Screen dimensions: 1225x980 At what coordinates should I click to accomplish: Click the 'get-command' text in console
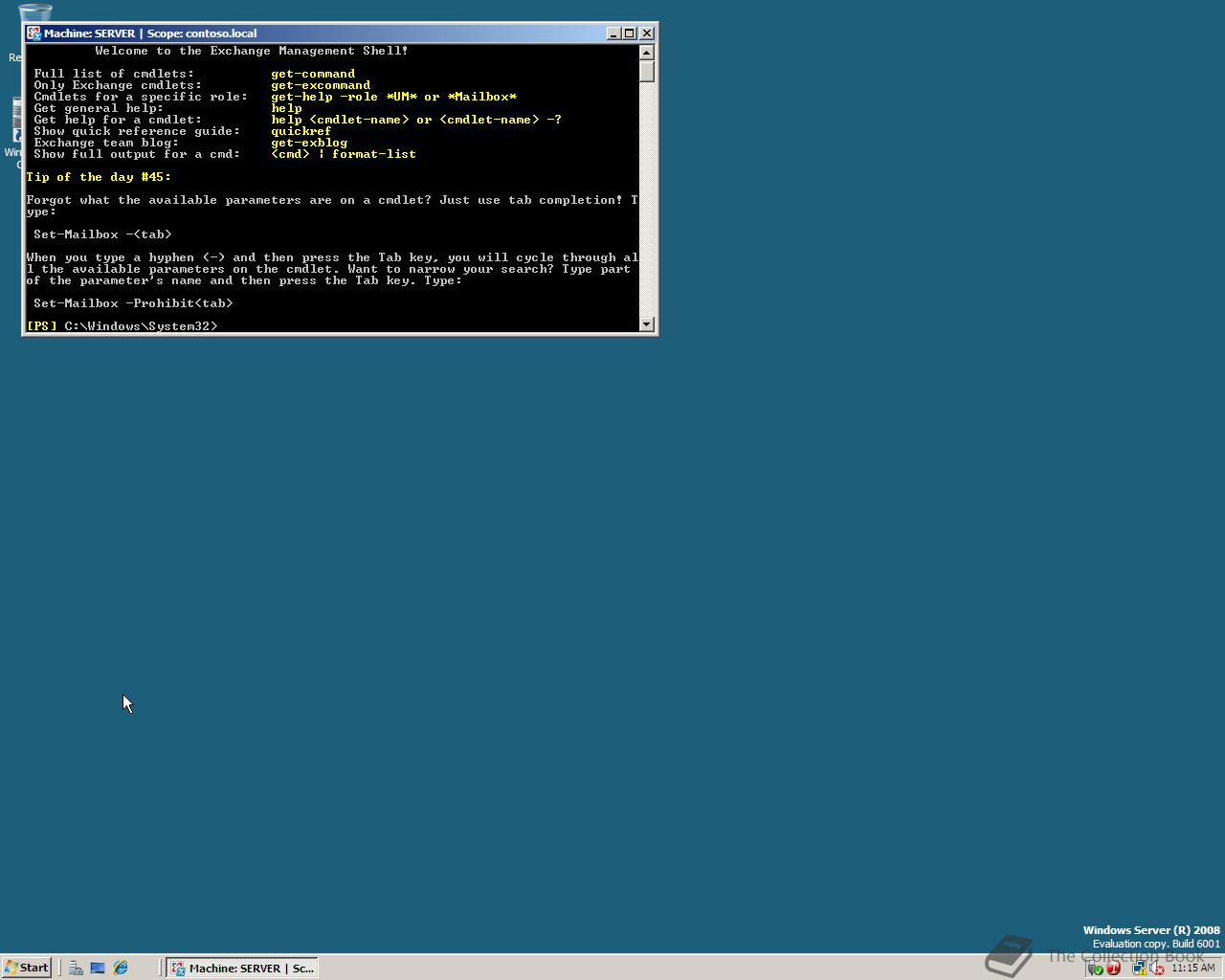click(x=313, y=74)
